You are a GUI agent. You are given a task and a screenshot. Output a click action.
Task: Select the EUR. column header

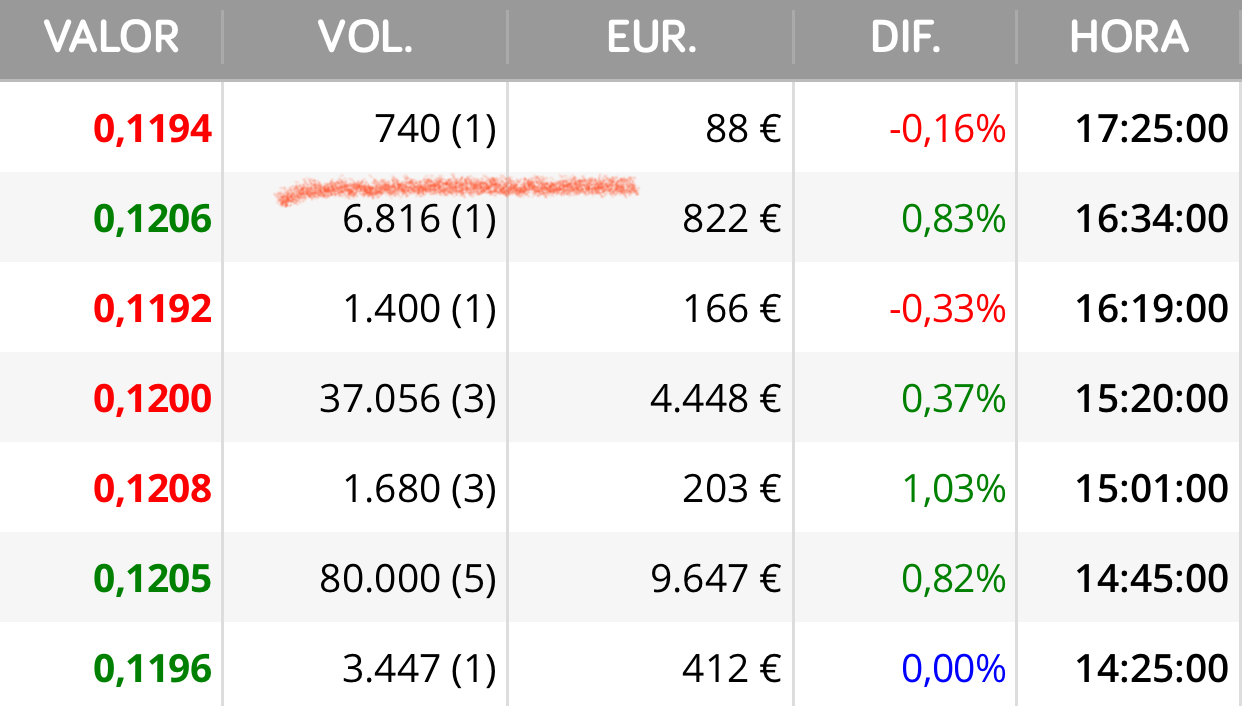[x=651, y=37]
